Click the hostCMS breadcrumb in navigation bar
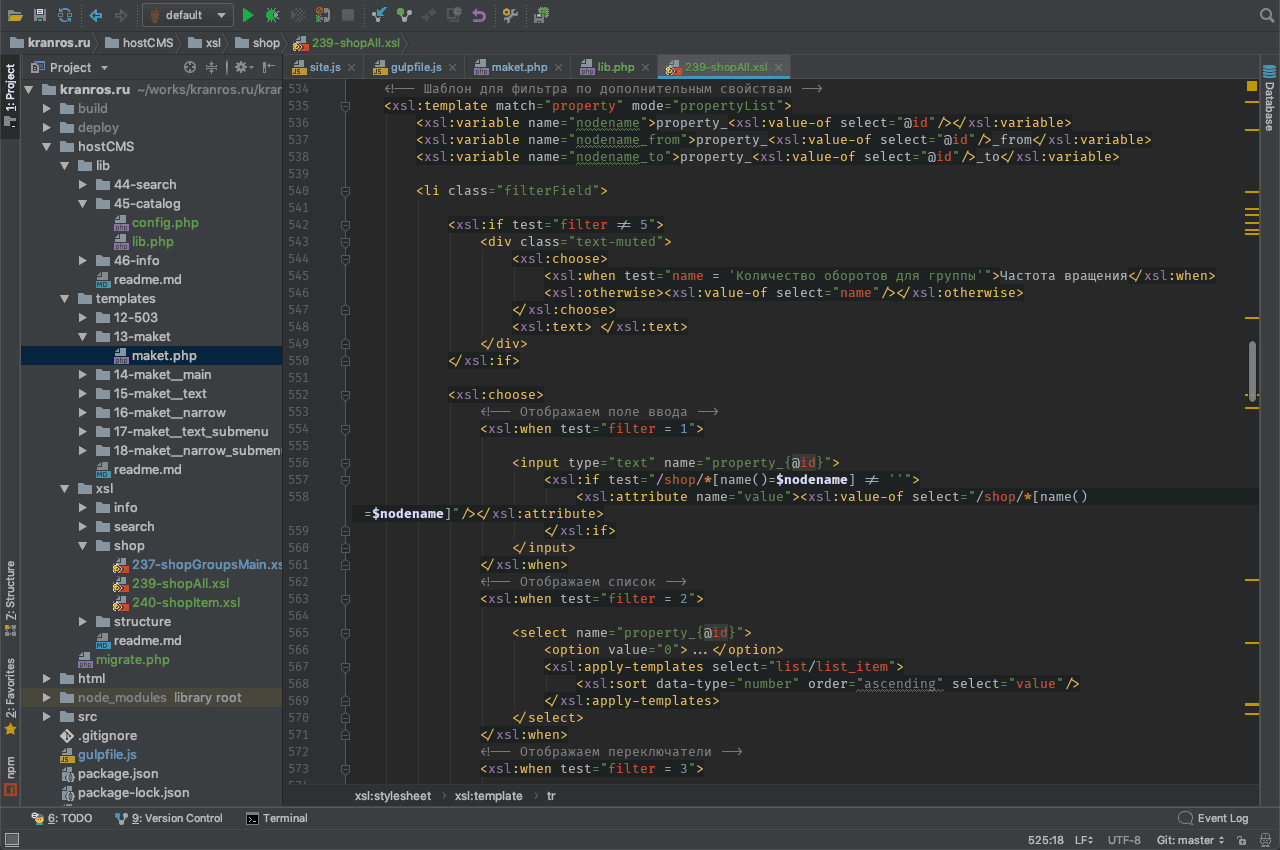1280x850 pixels. click(137, 43)
